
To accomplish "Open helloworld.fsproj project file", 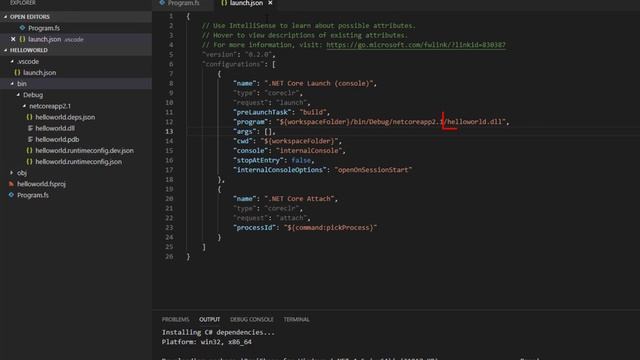I will tap(41, 184).
